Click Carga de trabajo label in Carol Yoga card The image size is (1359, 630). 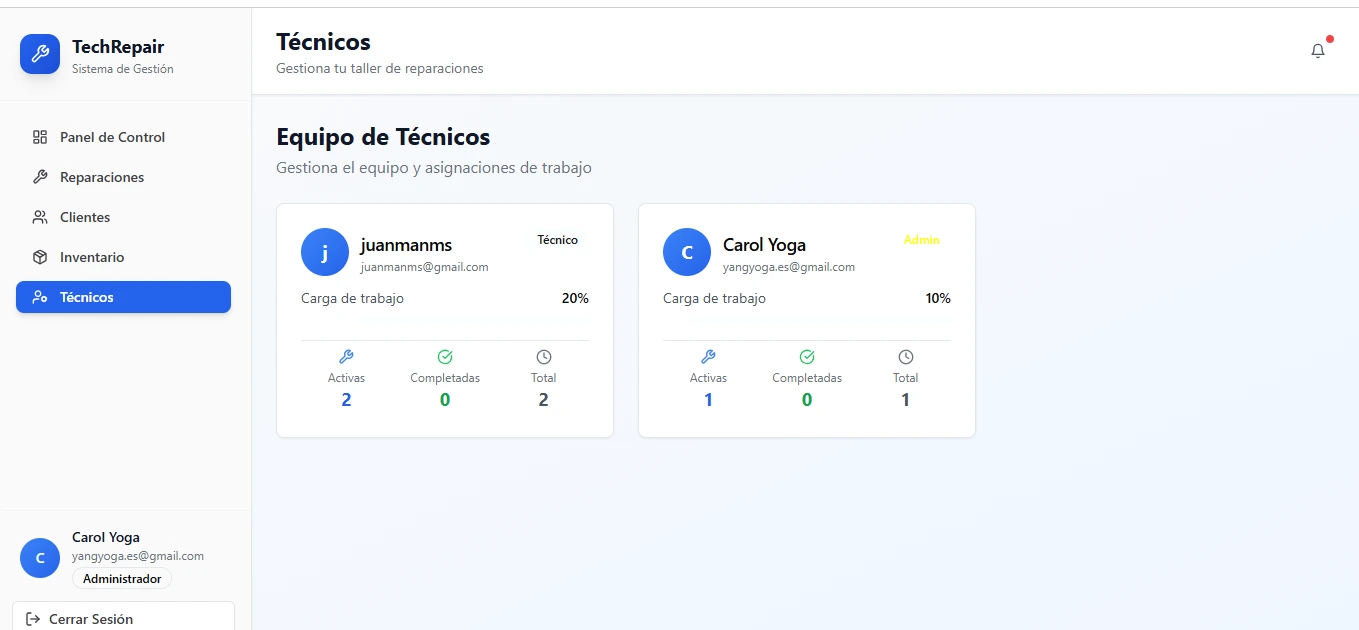tap(714, 298)
